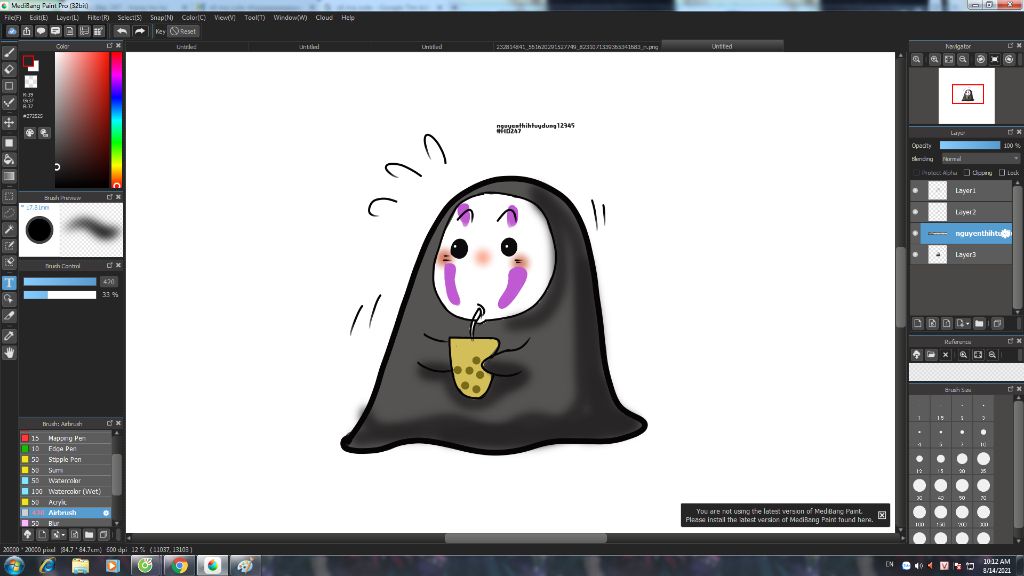Dismiss the MediBang update notification
1024x576 pixels.
882,515
